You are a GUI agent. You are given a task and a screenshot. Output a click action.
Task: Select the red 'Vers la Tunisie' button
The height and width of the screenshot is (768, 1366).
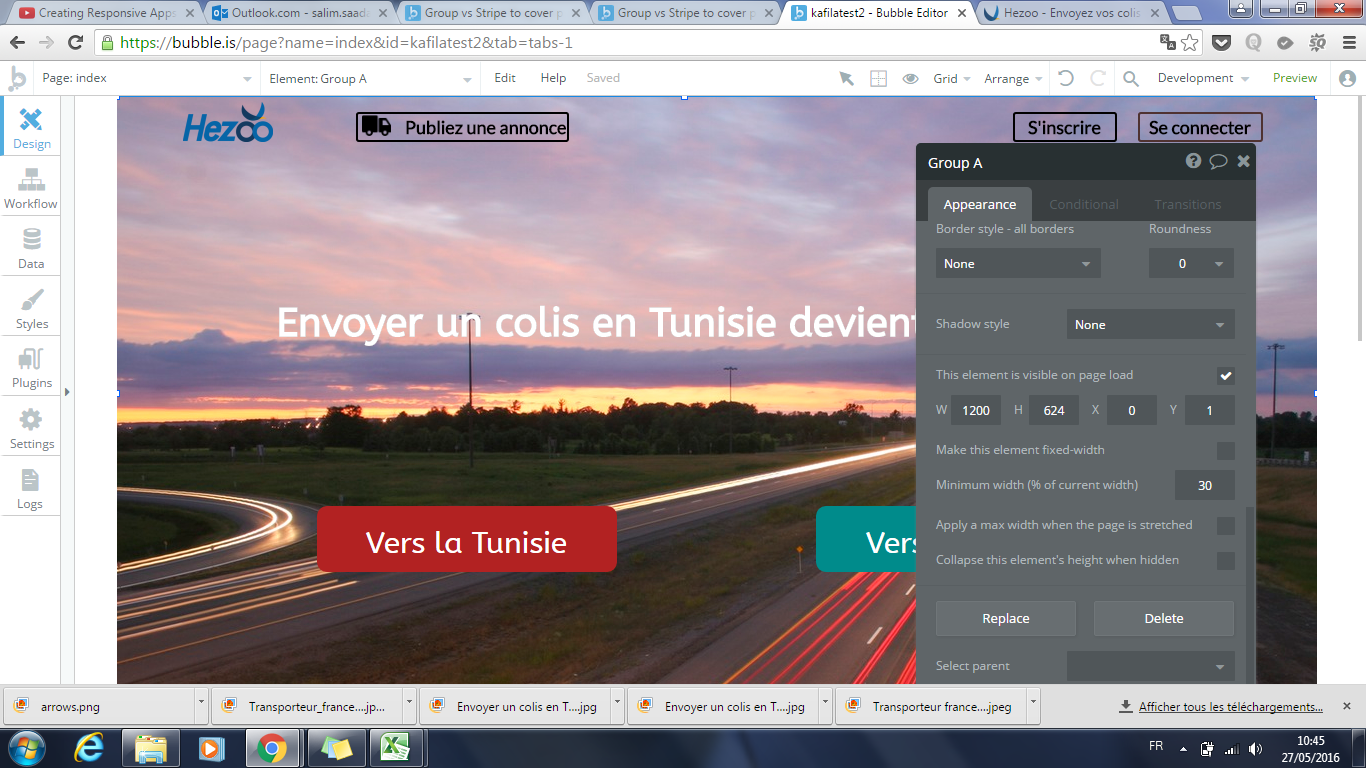467,539
